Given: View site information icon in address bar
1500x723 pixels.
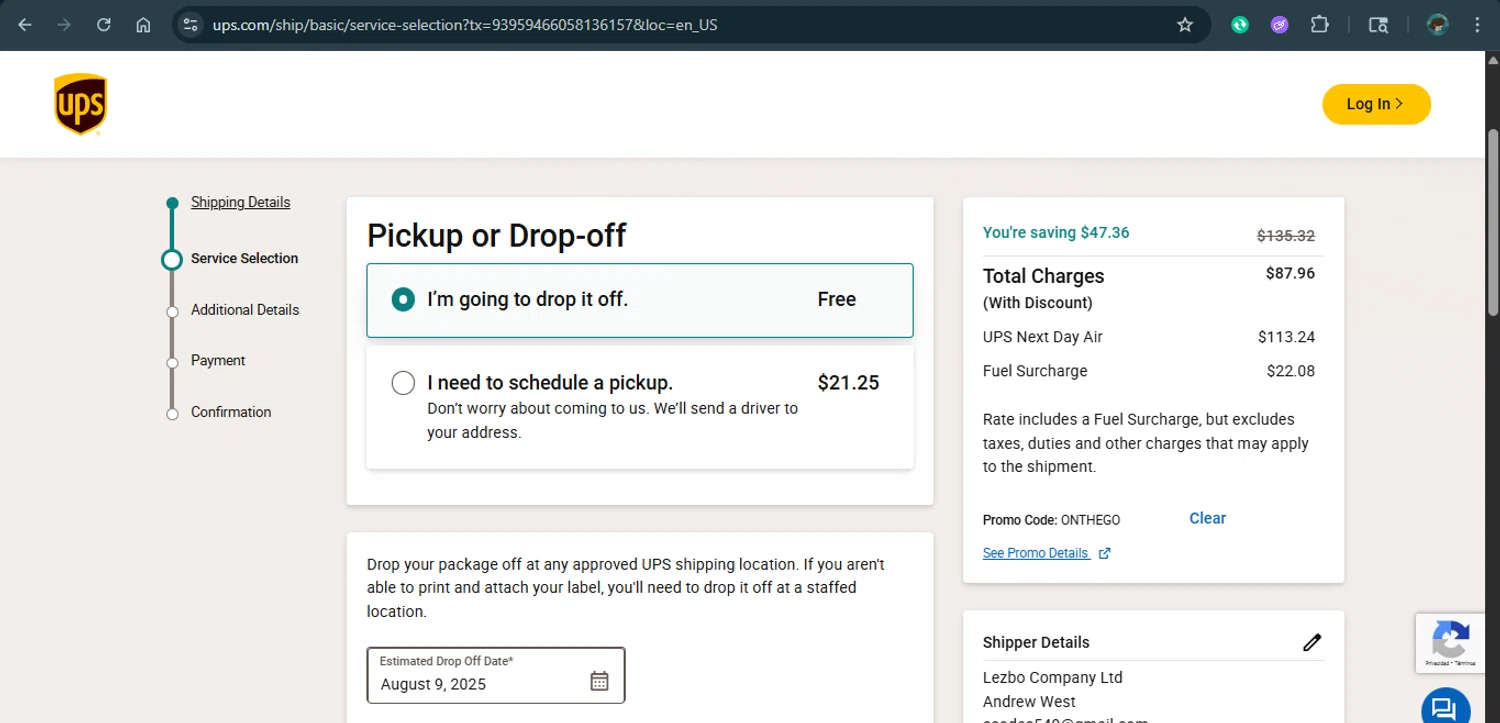Looking at the screenshot, I should (191, 25).
